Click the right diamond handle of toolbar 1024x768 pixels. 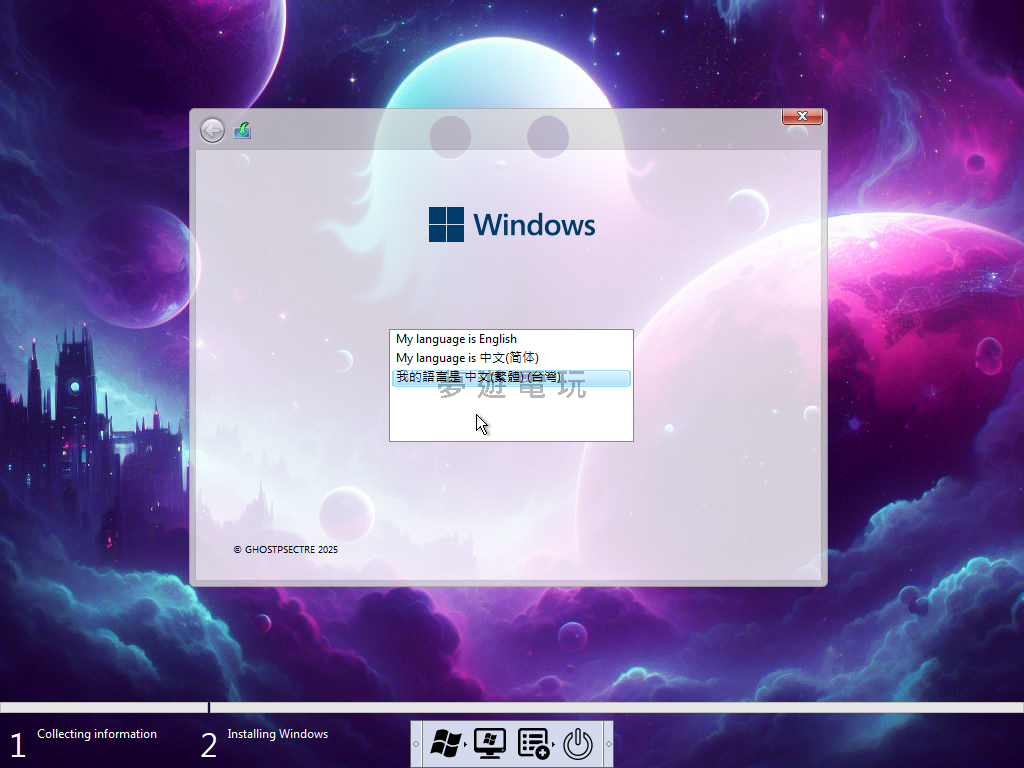[608, 744]
